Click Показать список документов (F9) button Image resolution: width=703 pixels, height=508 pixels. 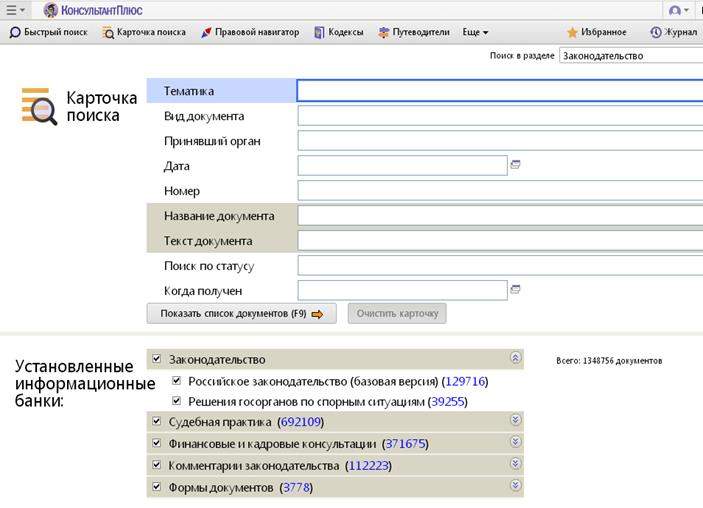241,314
